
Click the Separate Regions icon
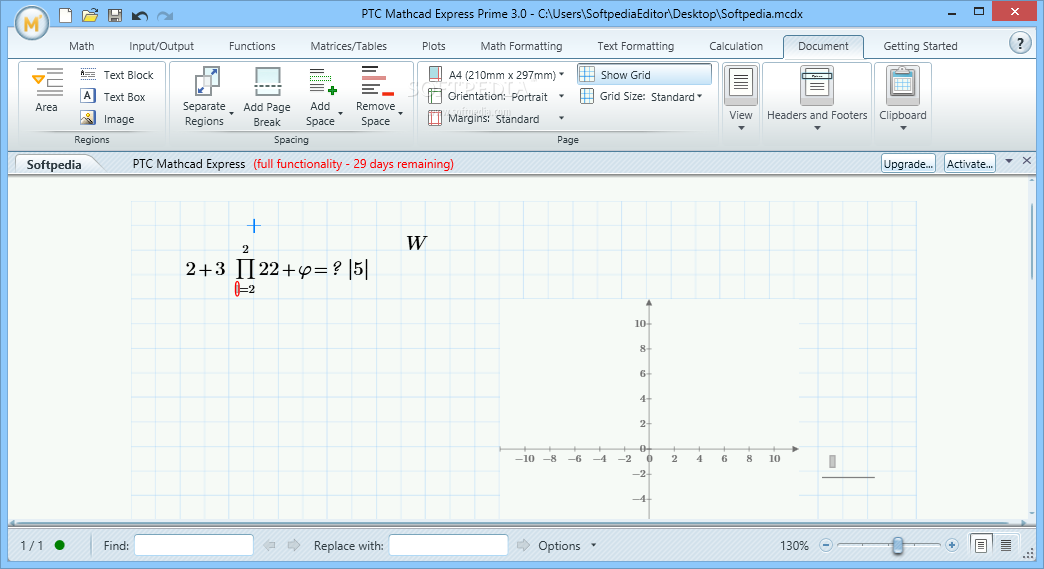click(207, 81)
